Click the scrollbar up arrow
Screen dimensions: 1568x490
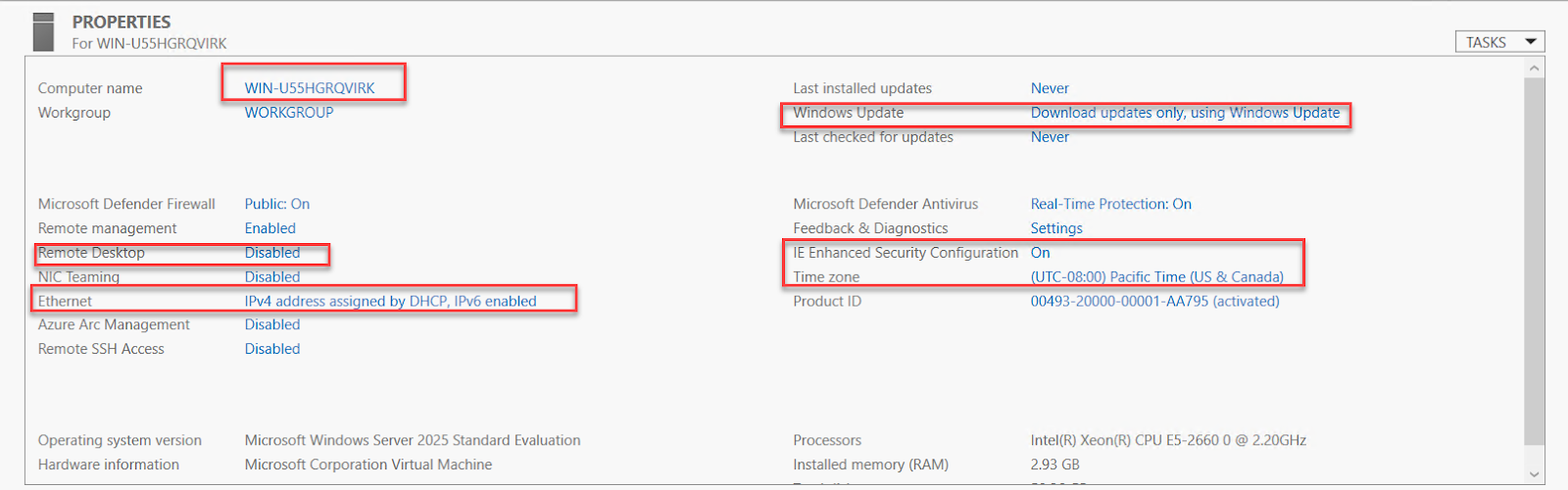[1535, 68]
